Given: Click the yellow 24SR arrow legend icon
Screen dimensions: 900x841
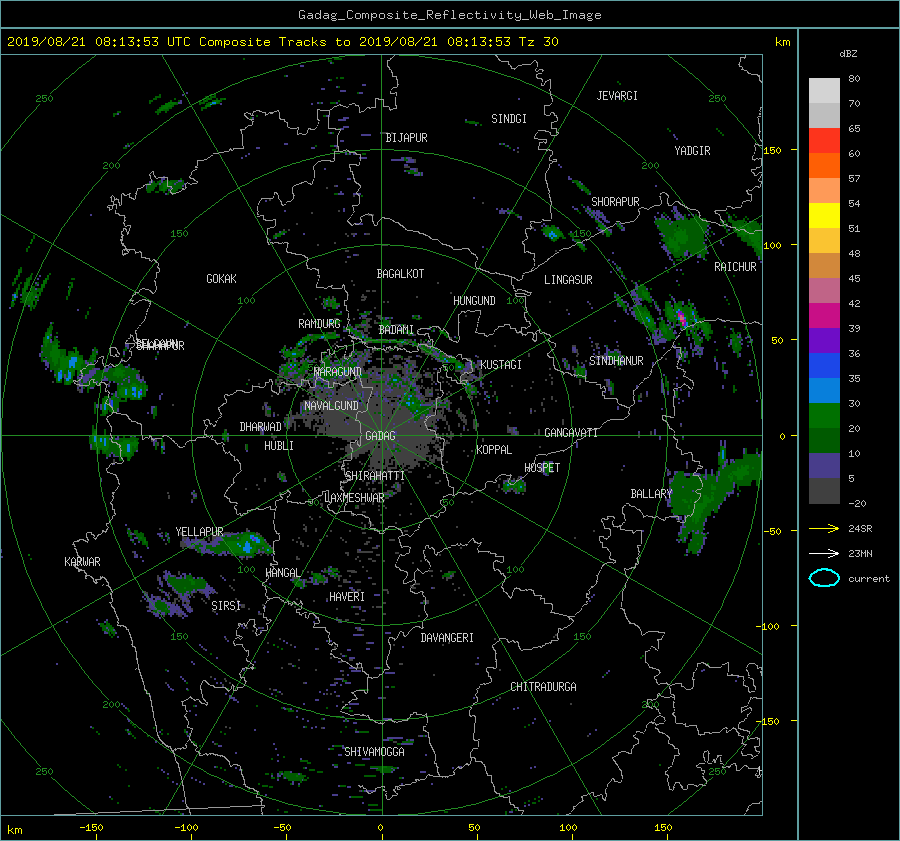Looking at the screenshot, I should point(824,528).
